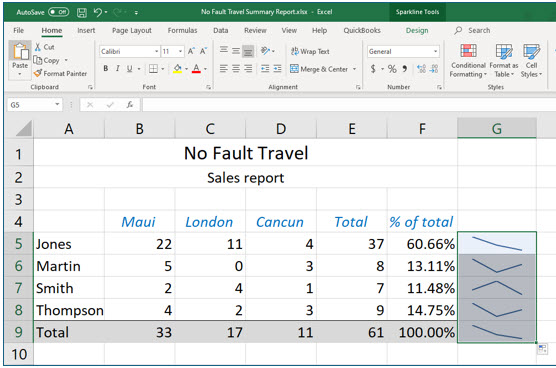Click the Jones sparkline cell G5

pyautogui.click(x=497, y=244)
